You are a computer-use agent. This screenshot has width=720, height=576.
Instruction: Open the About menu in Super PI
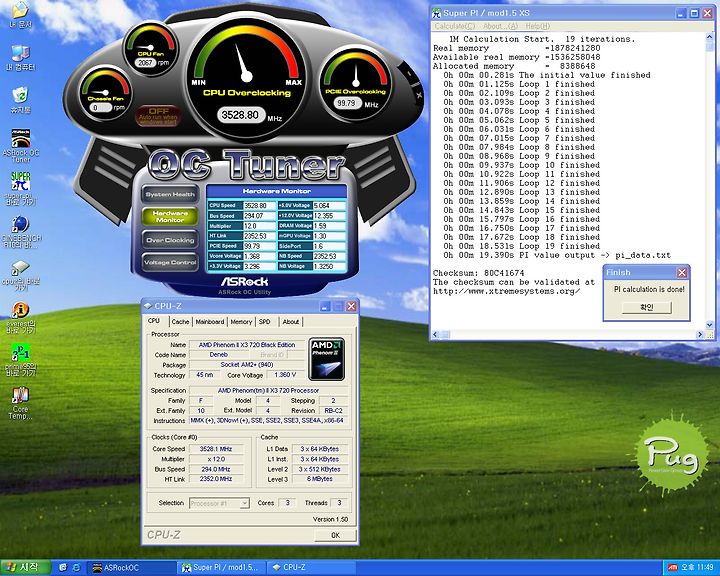(x=500, y=26)
